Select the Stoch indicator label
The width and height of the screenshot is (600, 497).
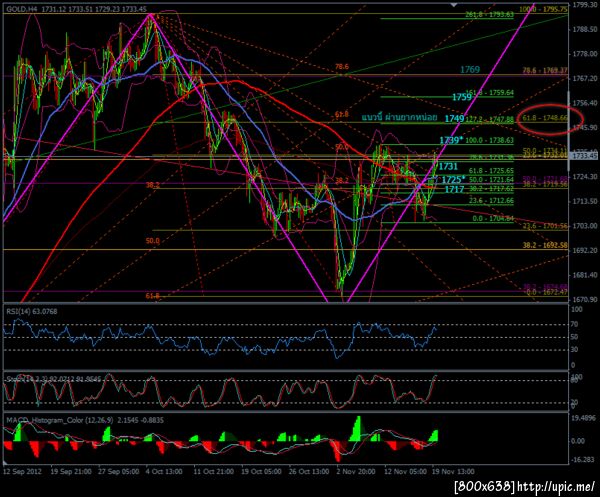click(54, 379)
